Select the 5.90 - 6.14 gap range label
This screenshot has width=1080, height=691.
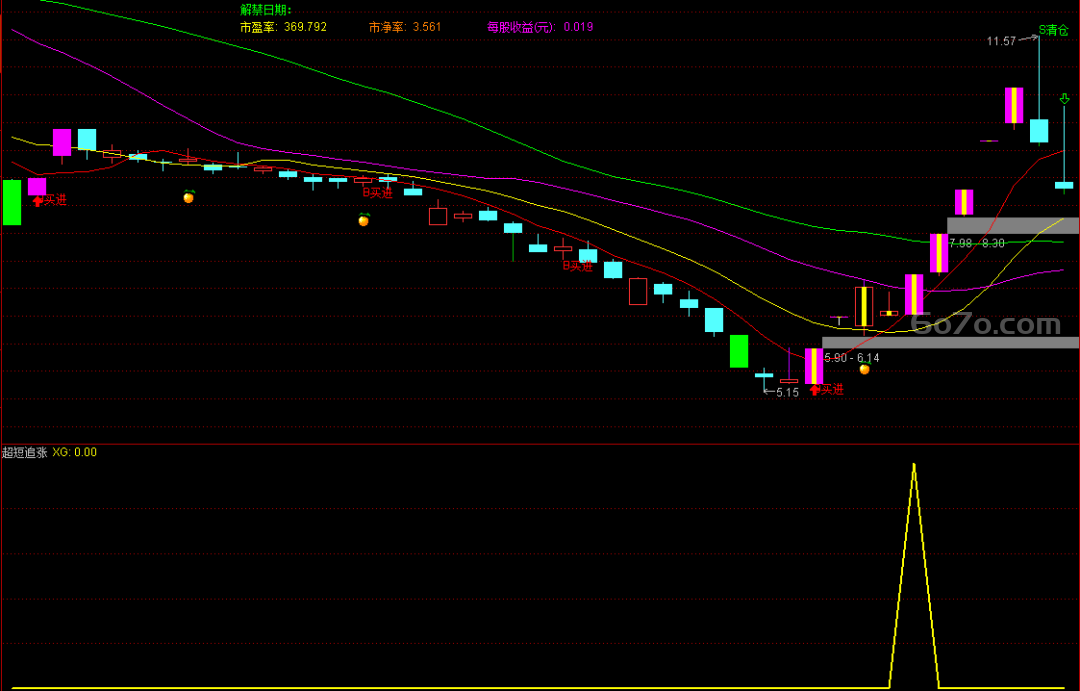click(852, 358)
